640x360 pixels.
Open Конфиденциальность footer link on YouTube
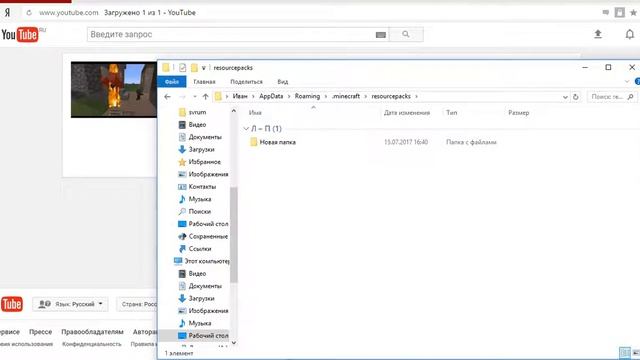coord(91,344)
